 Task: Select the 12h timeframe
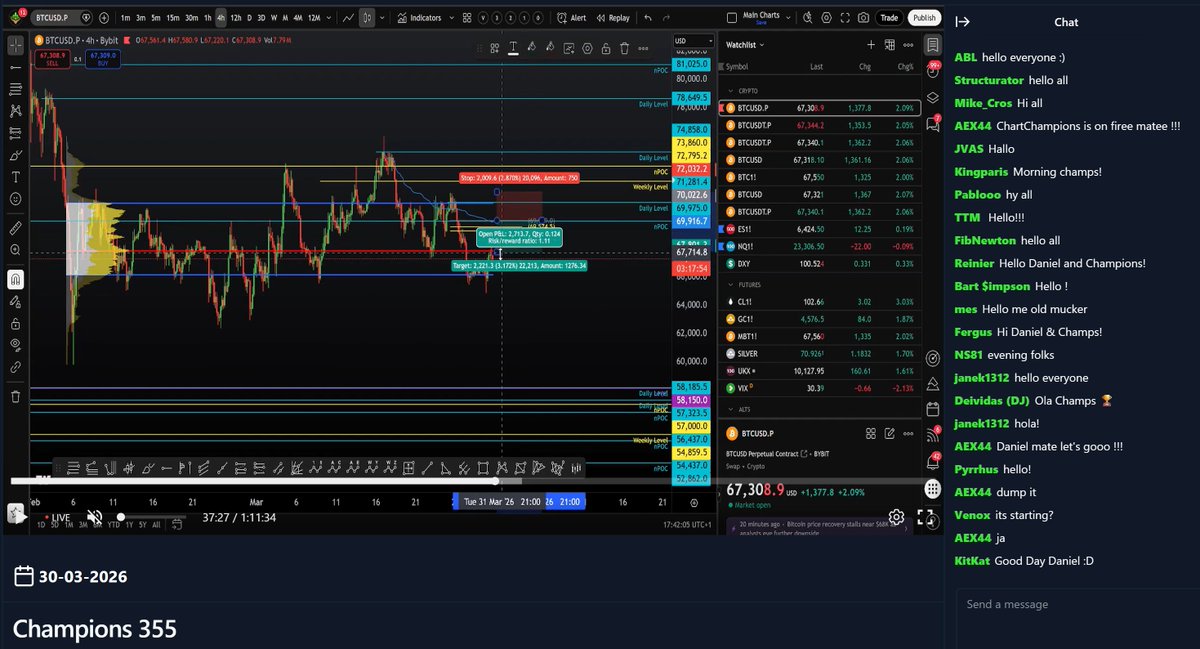pos(236,18)
